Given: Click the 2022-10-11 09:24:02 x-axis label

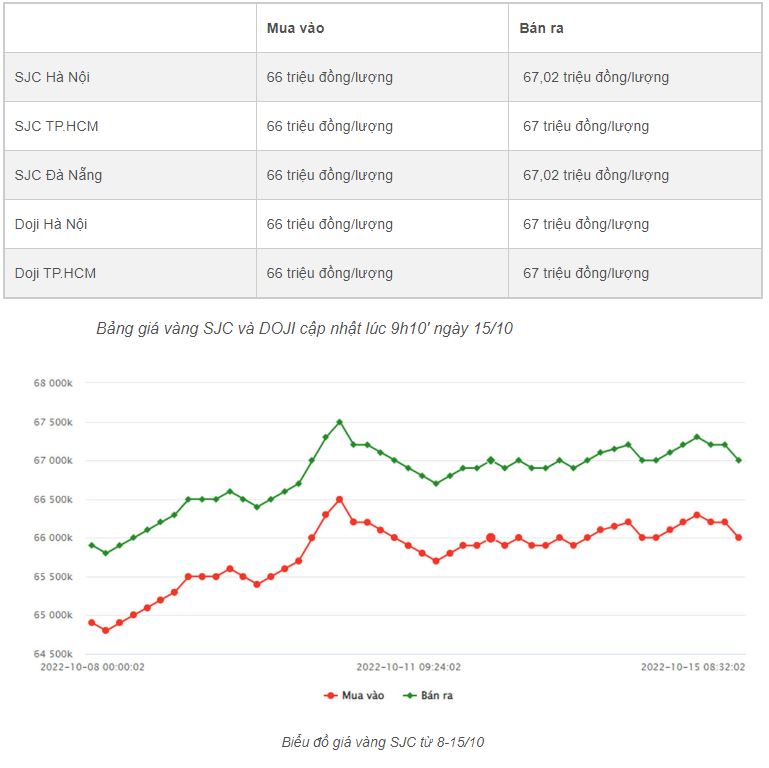Looking at the screenshot, I should point(409,666).
